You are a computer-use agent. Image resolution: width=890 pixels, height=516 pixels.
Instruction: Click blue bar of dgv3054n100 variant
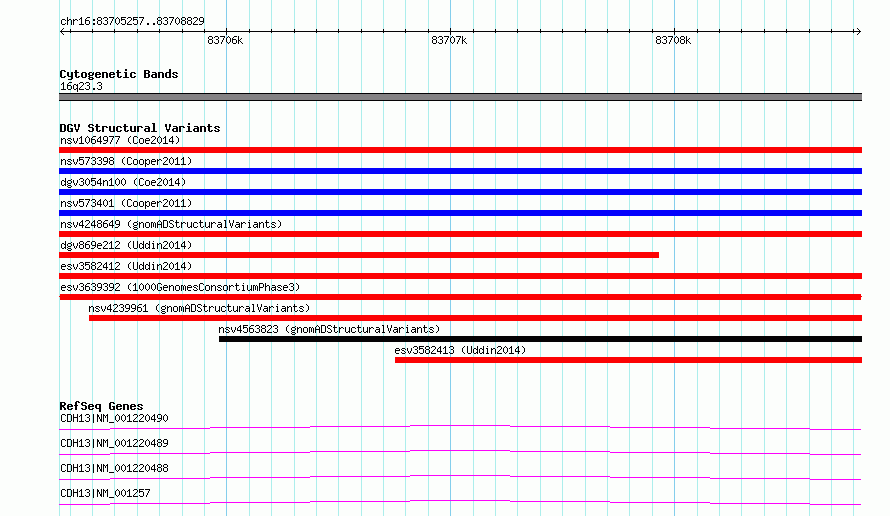pos(460,192)
